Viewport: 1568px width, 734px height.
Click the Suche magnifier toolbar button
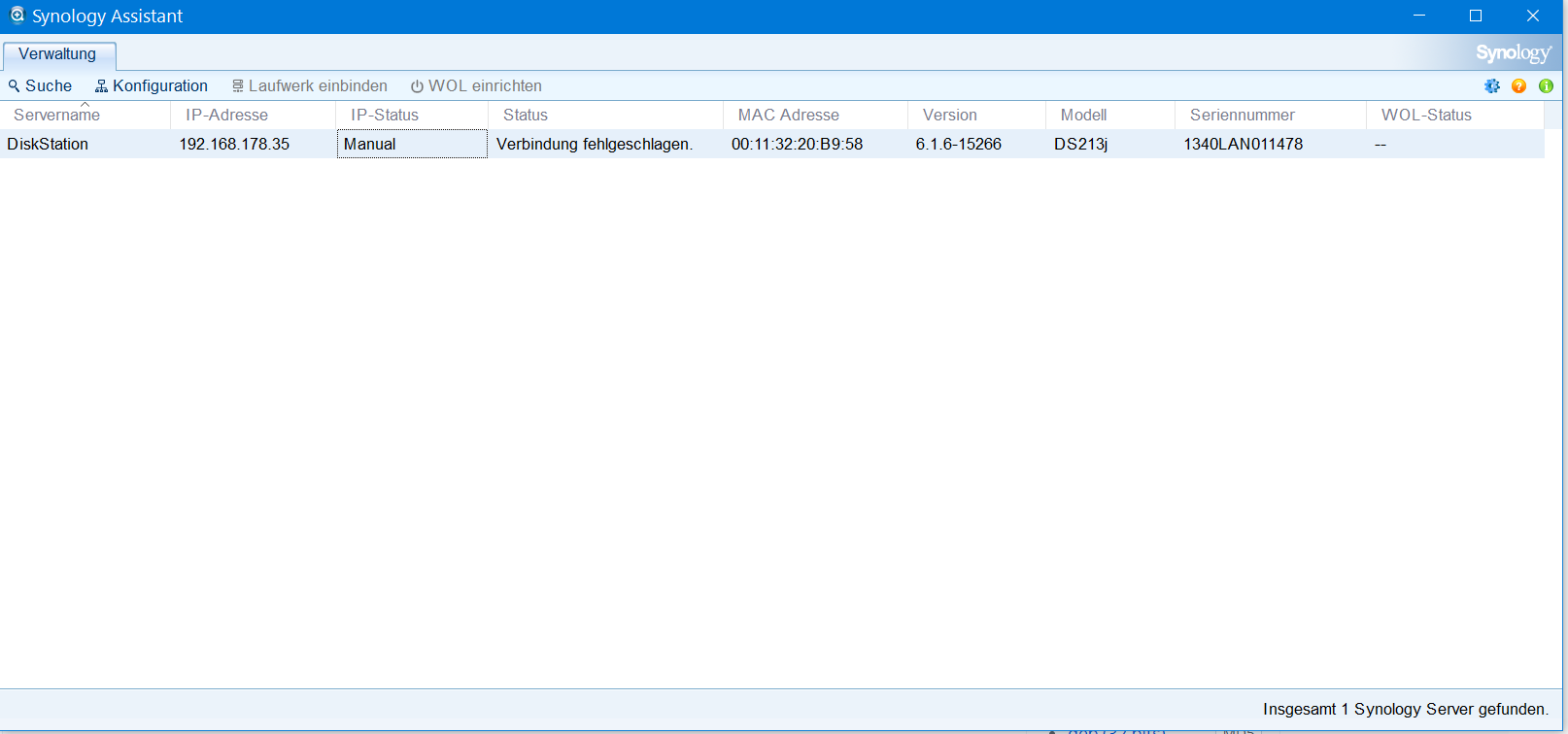pyautogui.click(x=40, y=86)
